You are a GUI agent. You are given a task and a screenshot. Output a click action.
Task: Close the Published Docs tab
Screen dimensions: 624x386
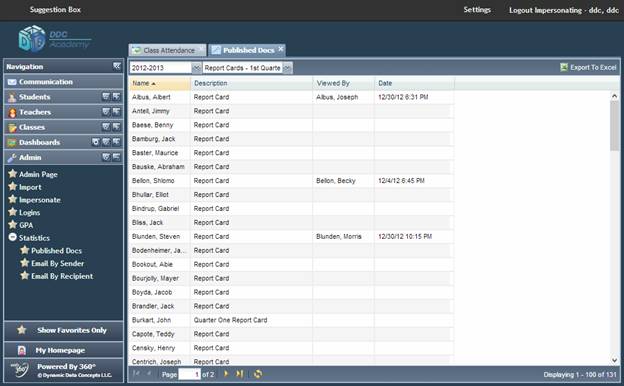coord(281,49)
